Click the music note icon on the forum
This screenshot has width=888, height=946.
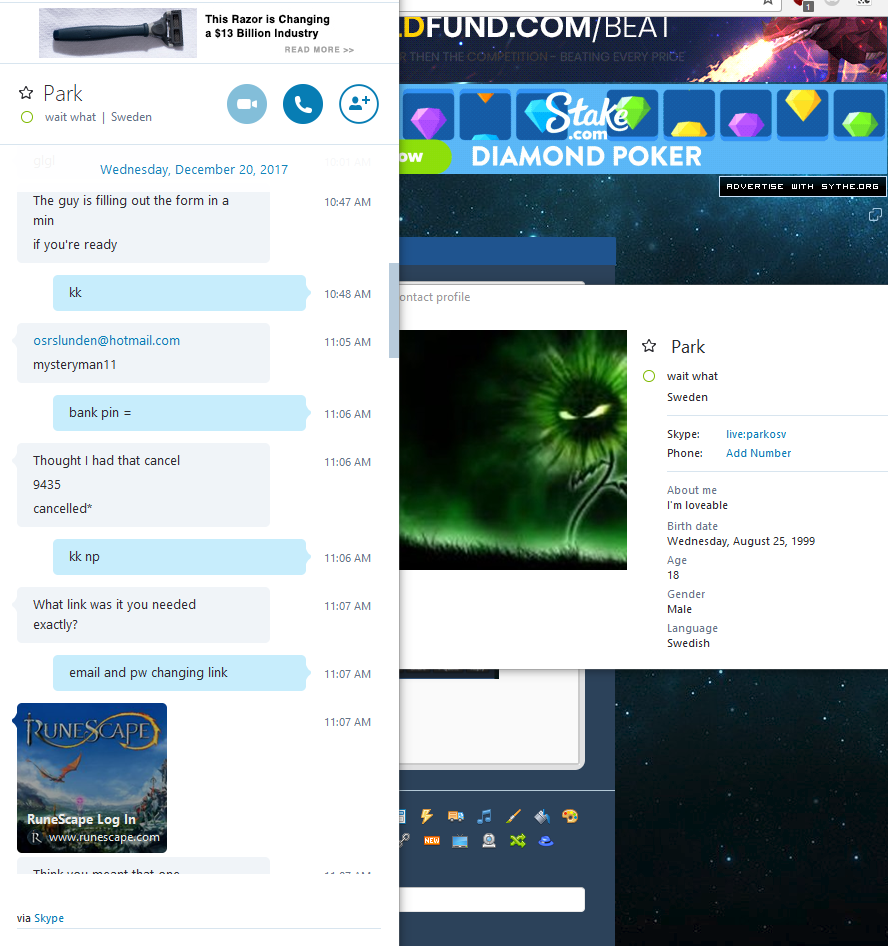(x=484, y=816)
